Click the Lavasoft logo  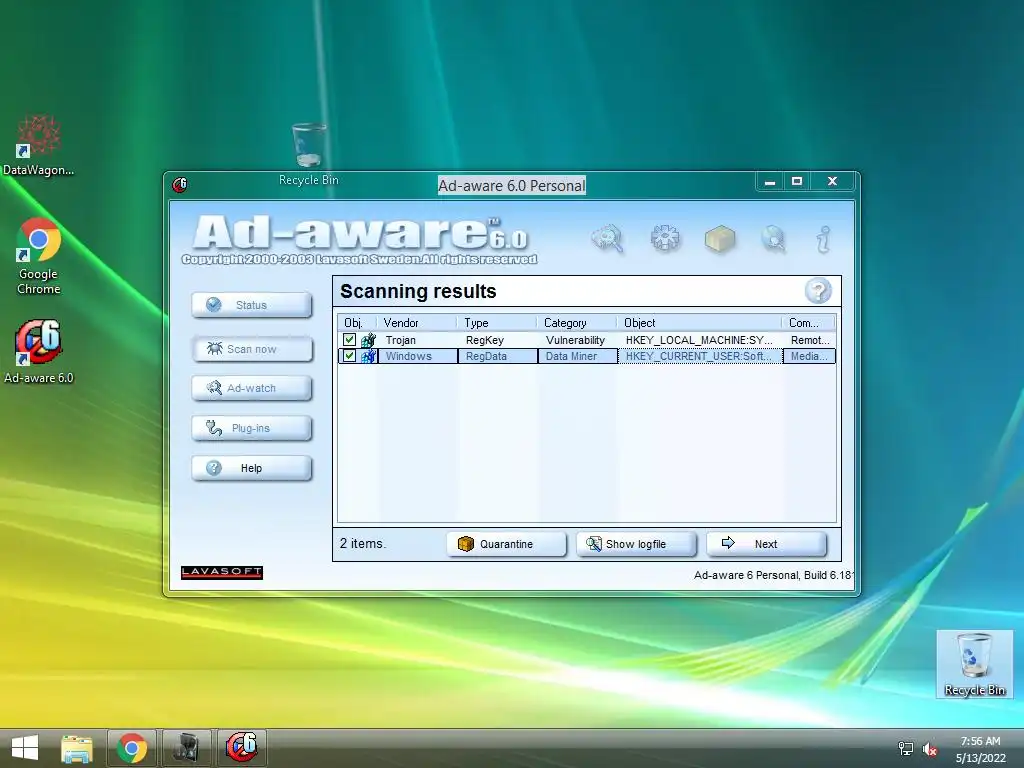click(x=222, y=572)
